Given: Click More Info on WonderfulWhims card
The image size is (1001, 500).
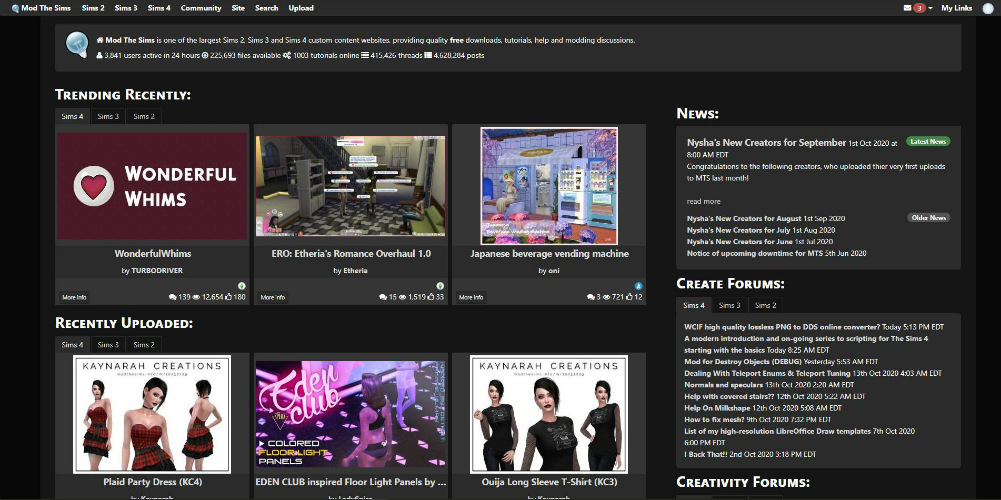Looking at the screenshot, I should [x=74, y=297].
